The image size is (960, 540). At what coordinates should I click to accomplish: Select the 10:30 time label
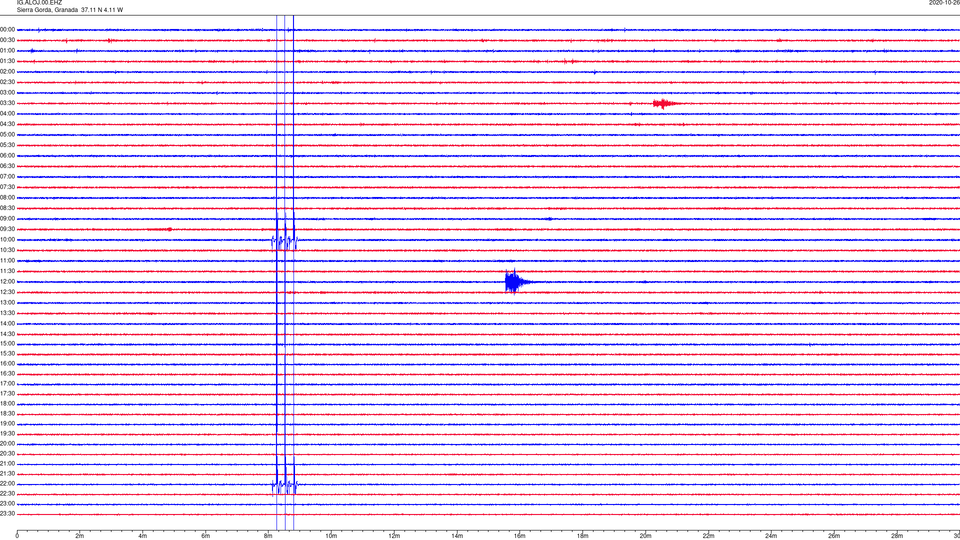point(7,250)
